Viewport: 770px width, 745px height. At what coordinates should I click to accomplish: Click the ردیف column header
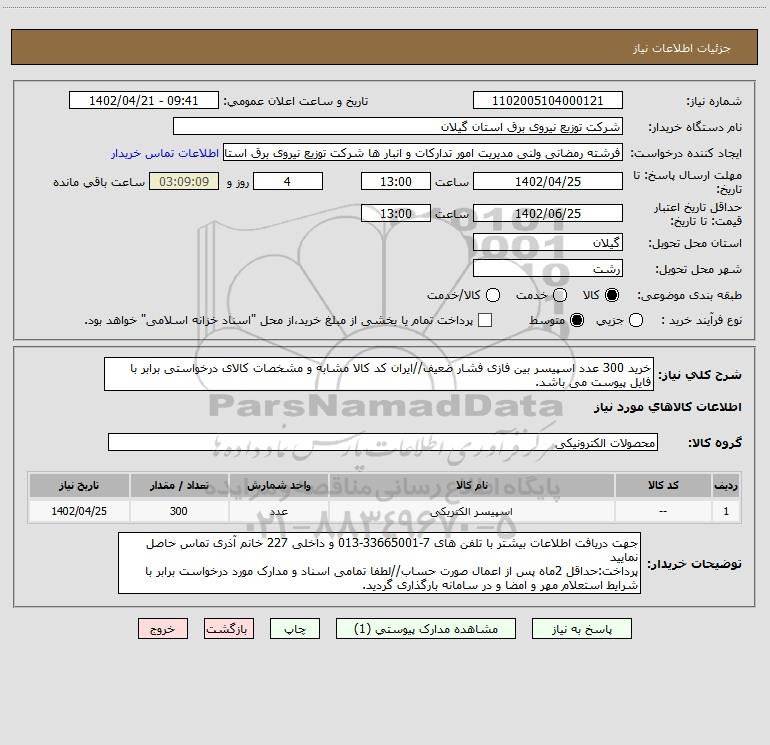pos(726,485)
